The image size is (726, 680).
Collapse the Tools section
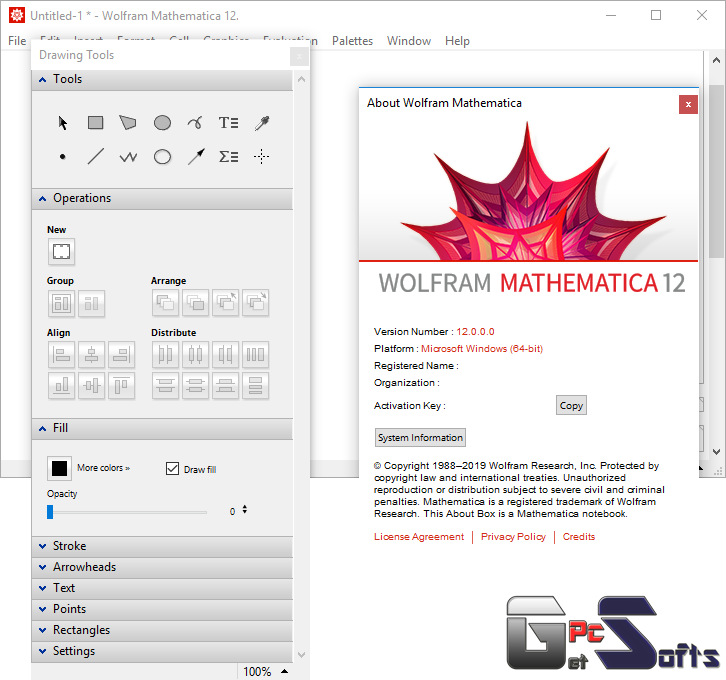tap(162, 80)
